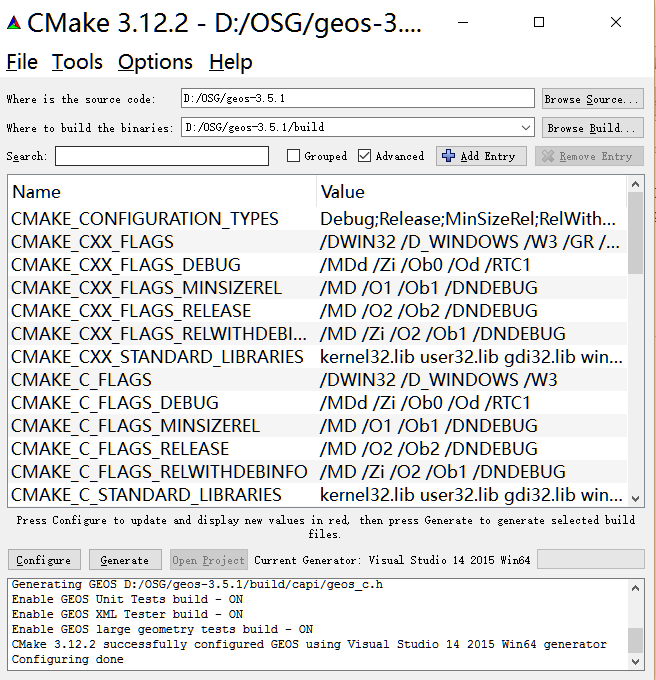The height and width of the screenshot is (680, 656).
Task: Click the 'Configuring done' log line
Action: (x=68, y=659)
